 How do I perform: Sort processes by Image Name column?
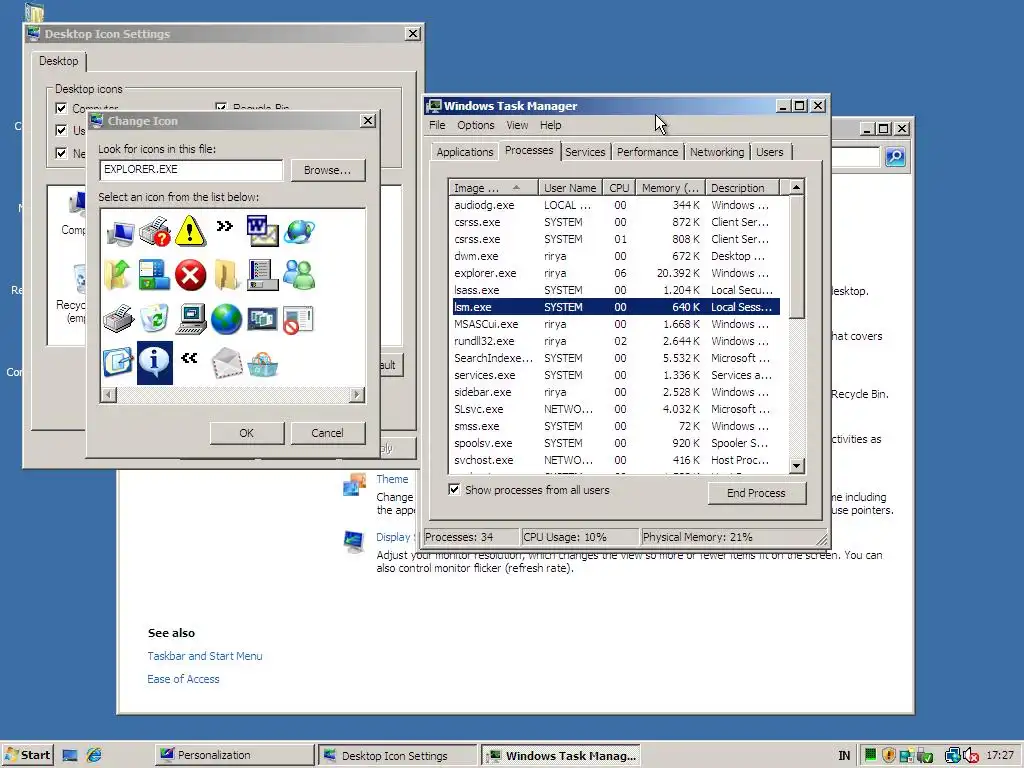click(493, 187)
